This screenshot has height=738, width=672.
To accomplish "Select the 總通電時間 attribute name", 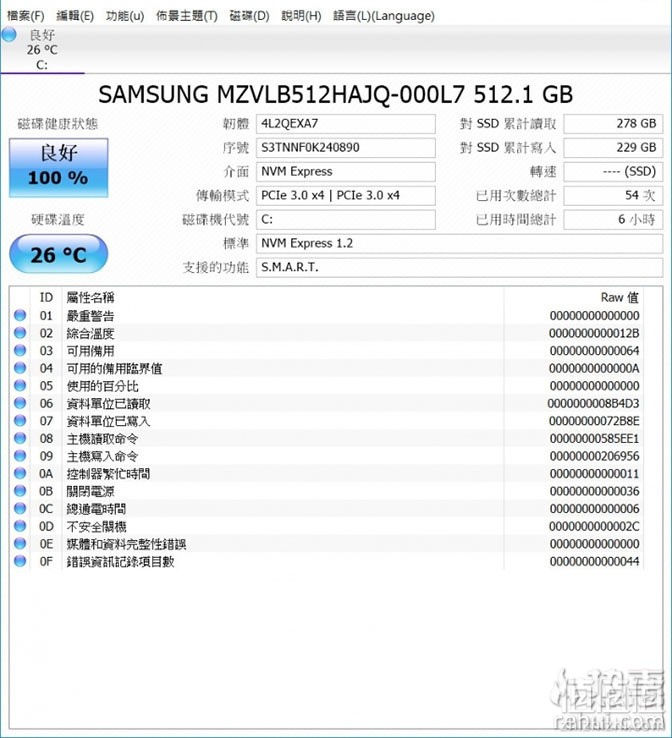I will 96,509.
